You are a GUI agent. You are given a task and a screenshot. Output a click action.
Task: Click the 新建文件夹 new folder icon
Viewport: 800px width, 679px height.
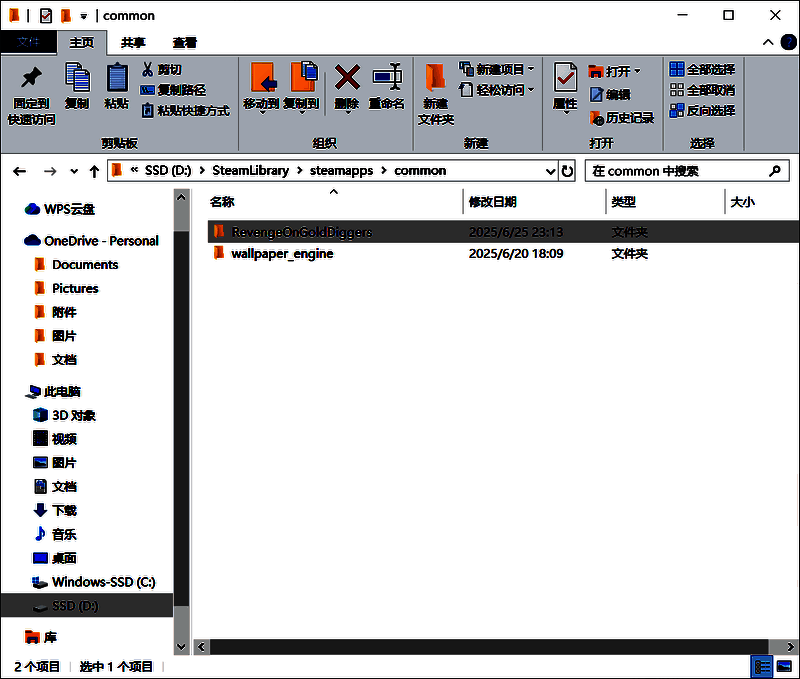pos(436,78)
